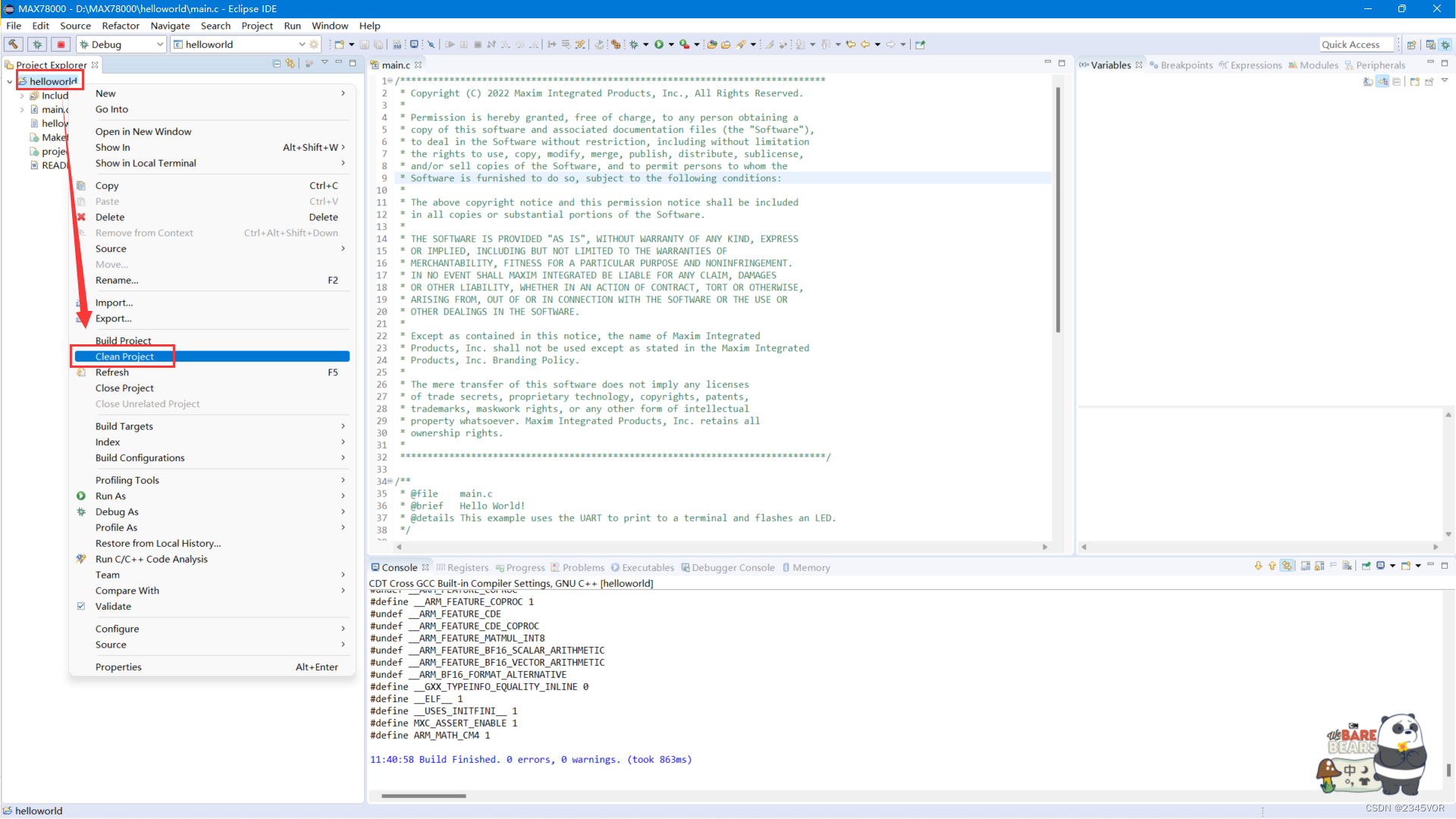Toggle the Validate checkbox menu item
The width and height of the screenshot is (1456, 819).
[x=112, y=607]
